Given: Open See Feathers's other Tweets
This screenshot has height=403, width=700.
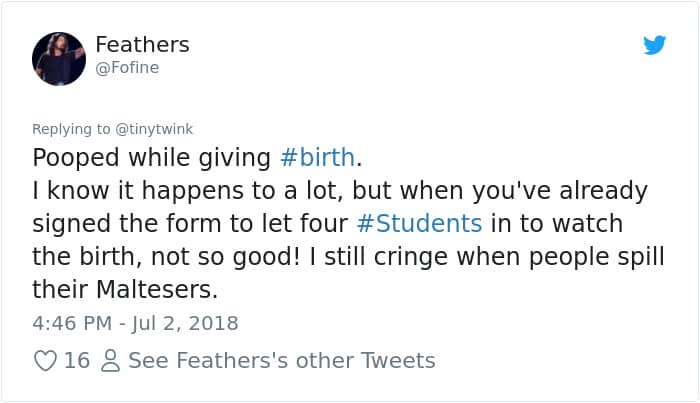Looking at the screenshot, I should point(282,360).
